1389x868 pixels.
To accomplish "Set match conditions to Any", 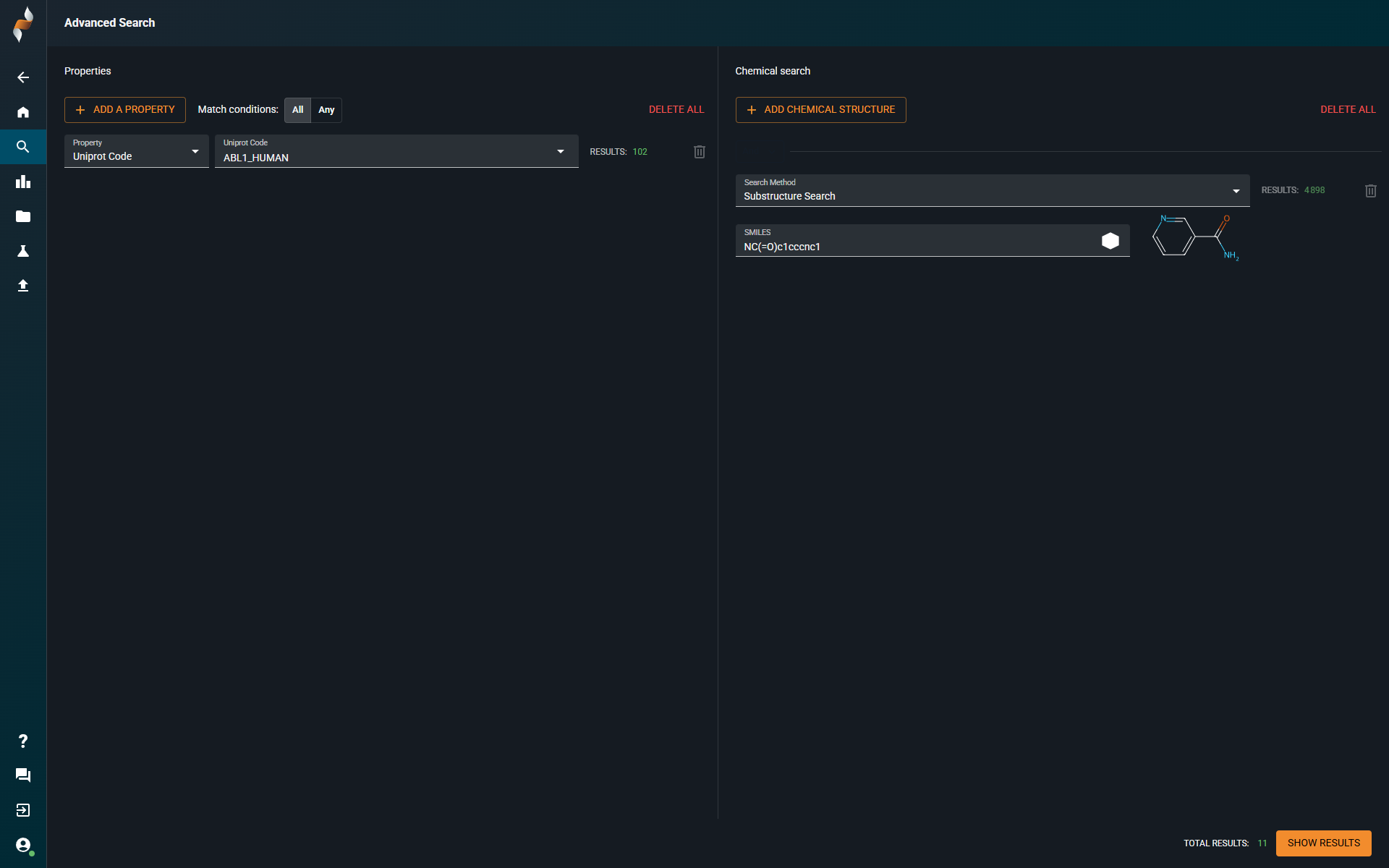I will click(x=326, y=110).
